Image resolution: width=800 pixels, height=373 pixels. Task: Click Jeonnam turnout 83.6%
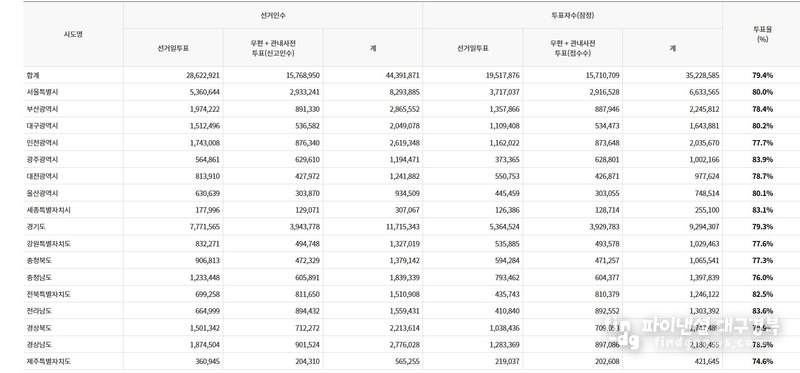[x=763, y=311]
